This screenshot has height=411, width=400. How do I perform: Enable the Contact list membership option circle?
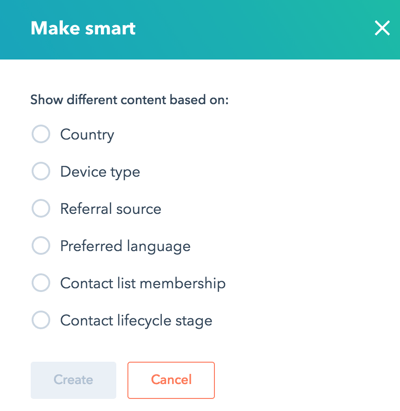(41, 283)
